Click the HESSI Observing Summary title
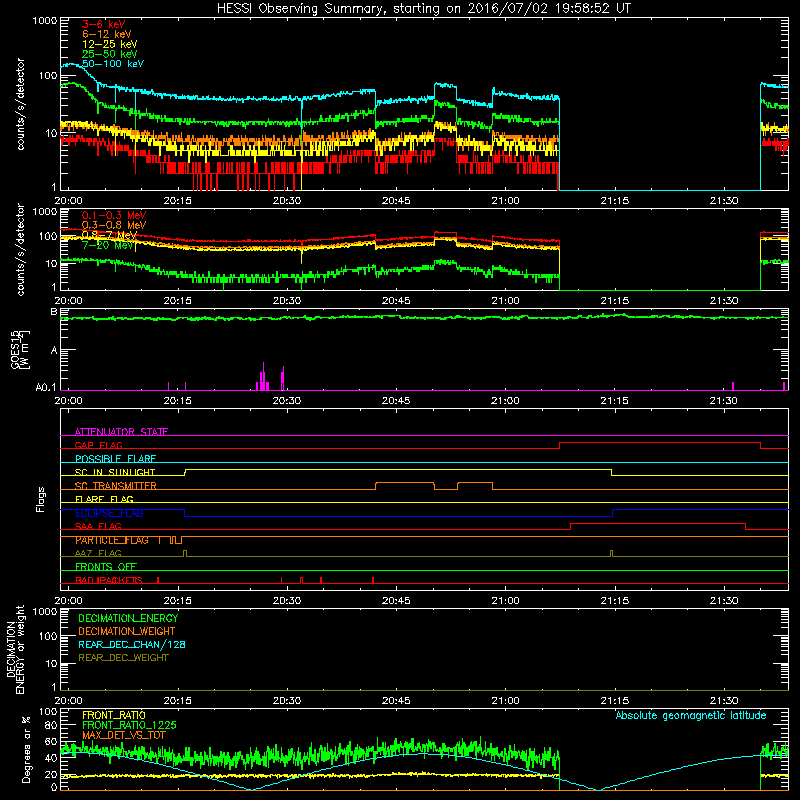Screen dimensions: 800x800 pos(424,8)
